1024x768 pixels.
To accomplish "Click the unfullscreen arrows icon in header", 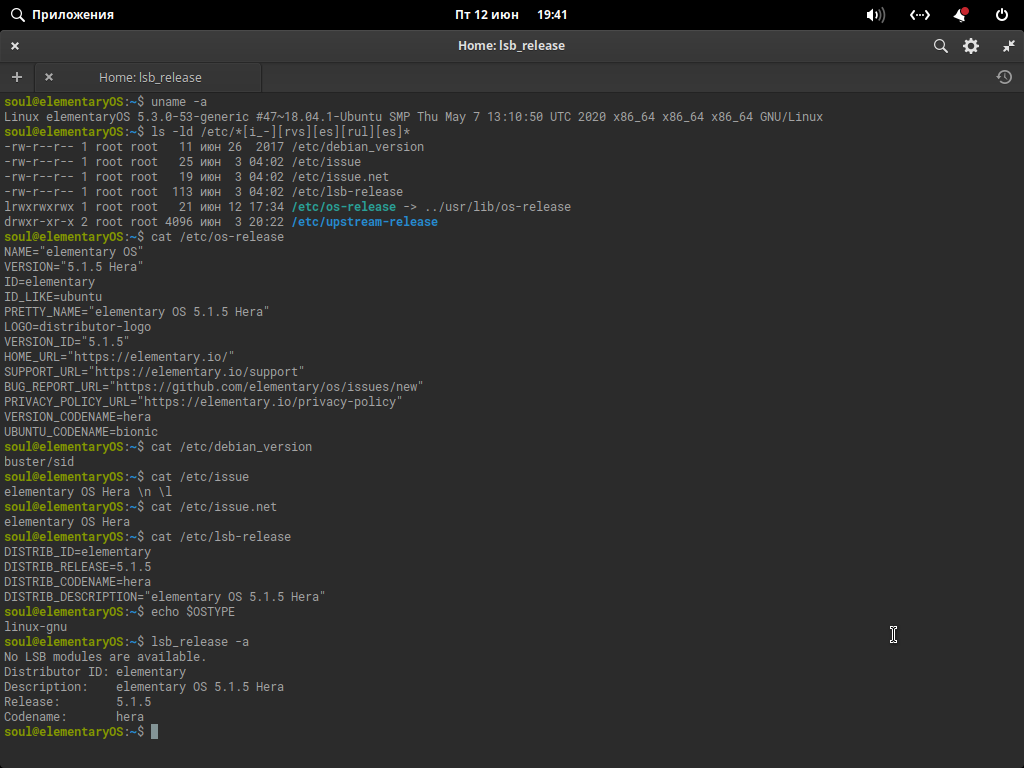I will tap(1008, 46).
